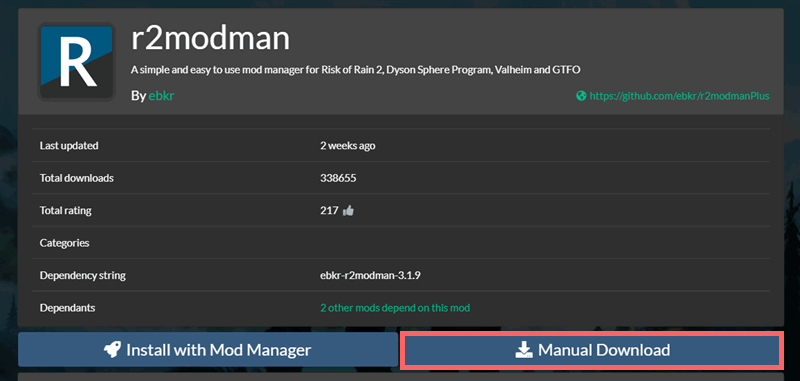Open author ebkr profile link
Viewport: 800px width, 381px height.
161,96
